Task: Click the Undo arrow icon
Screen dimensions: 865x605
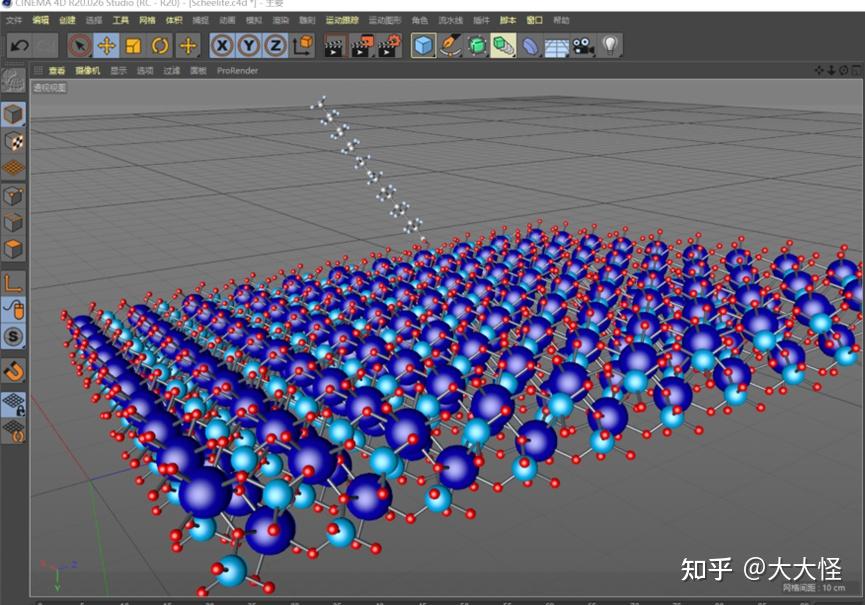Action: click(x=19, y=46)
